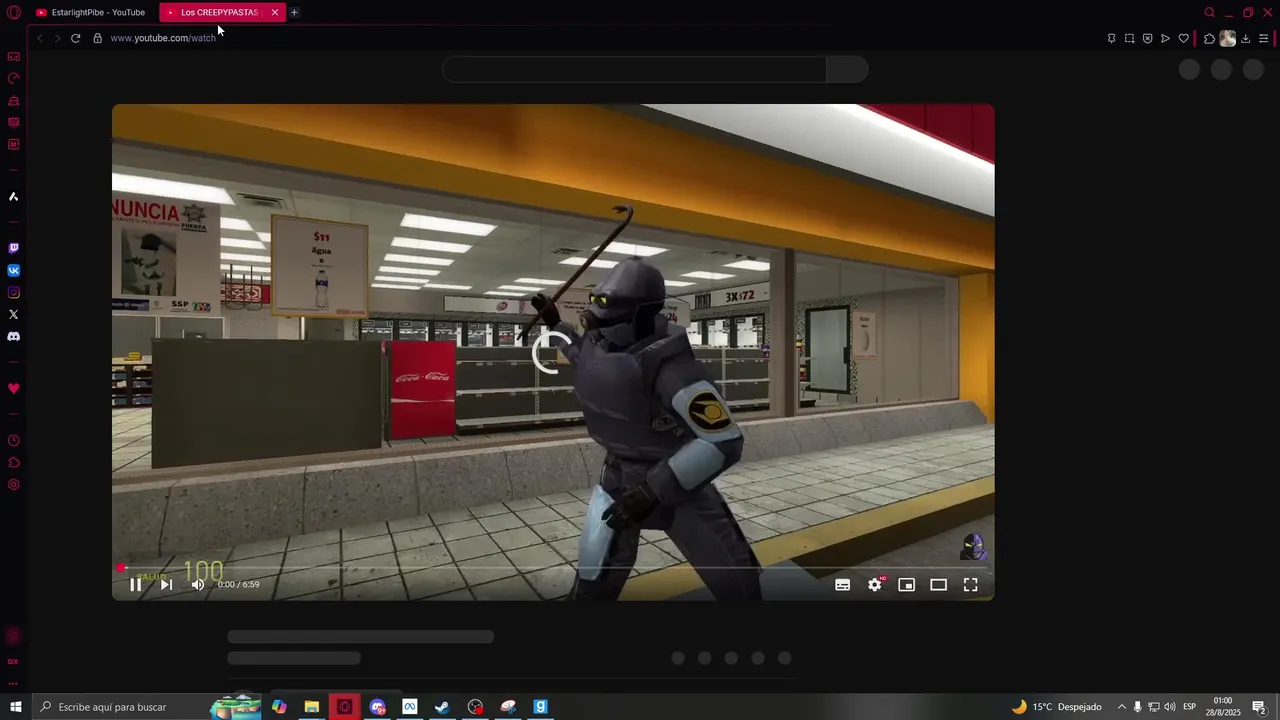Open the extensions cube in toolbar
This screenshot has width=1280, height=720.
(x=1209, y=38)
